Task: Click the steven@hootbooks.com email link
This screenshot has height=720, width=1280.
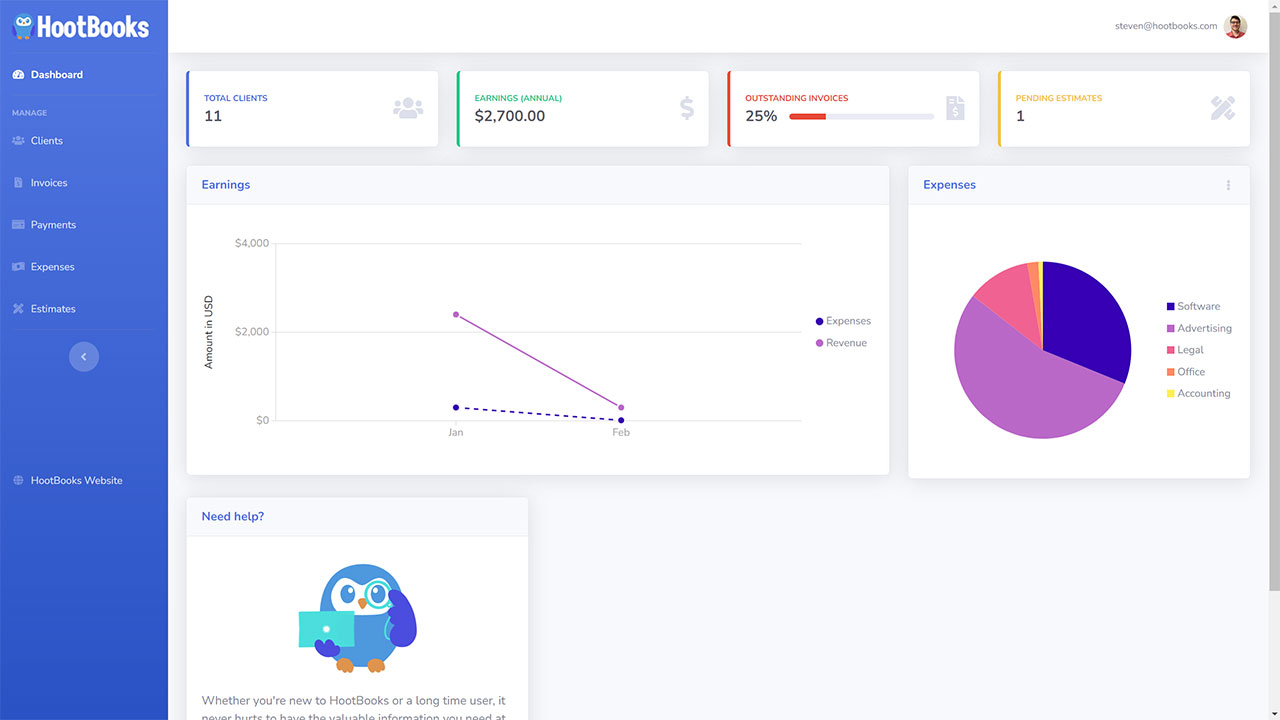Action: 1164,26
